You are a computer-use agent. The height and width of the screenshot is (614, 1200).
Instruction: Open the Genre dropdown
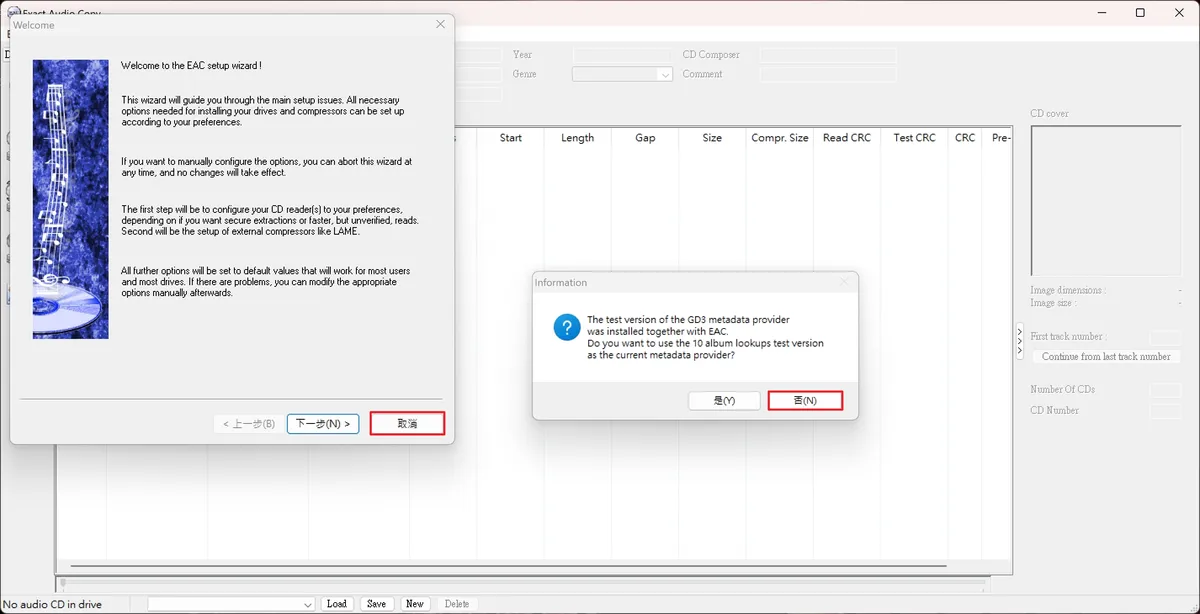[665, 74]
